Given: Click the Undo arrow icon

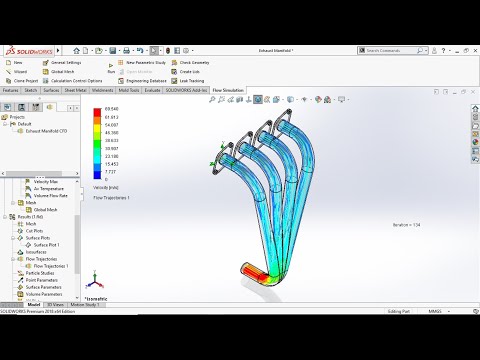Looking at the screenshot, I should coord(140,51).
